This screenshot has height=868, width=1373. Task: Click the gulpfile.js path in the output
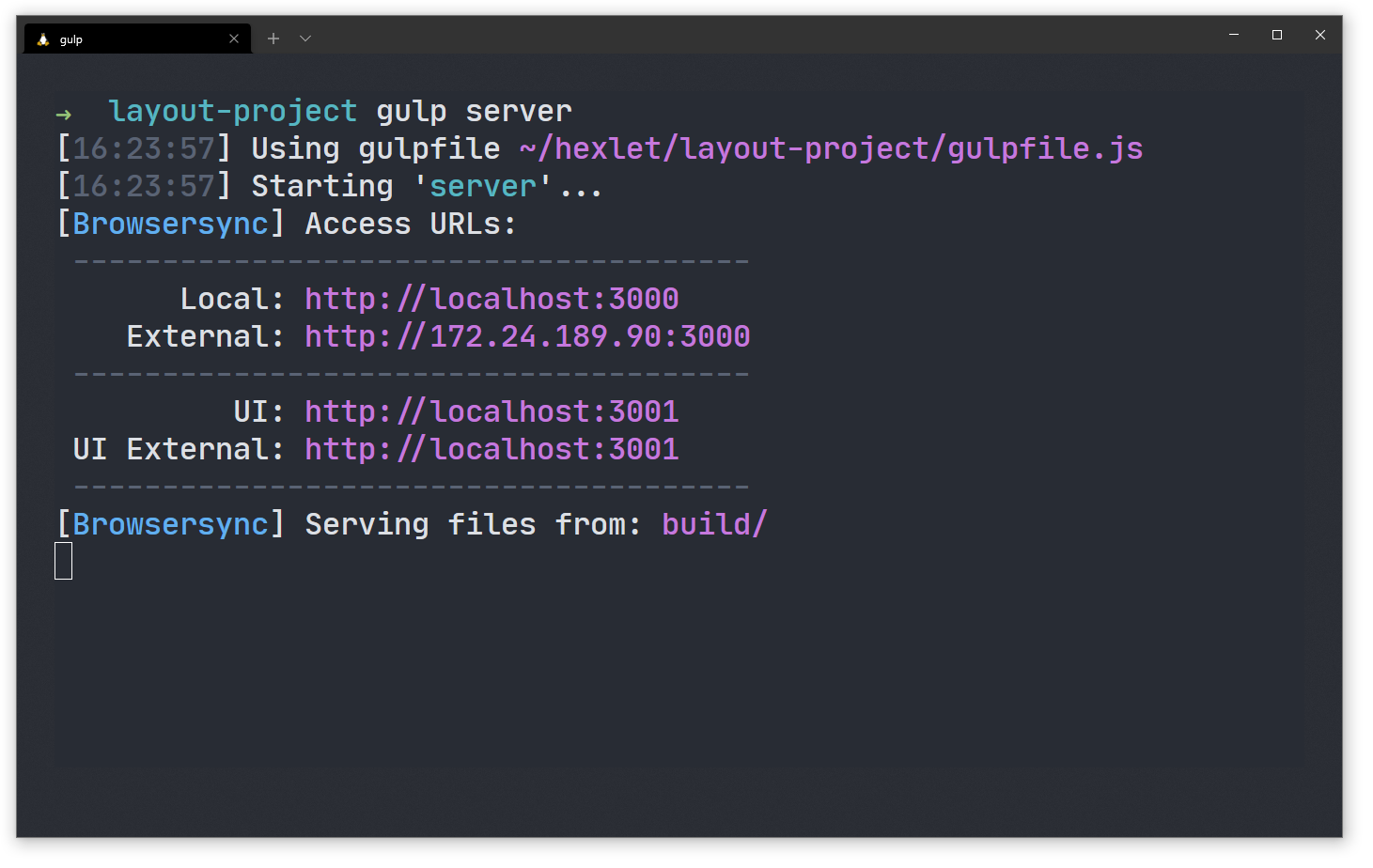tap(831, 148)
